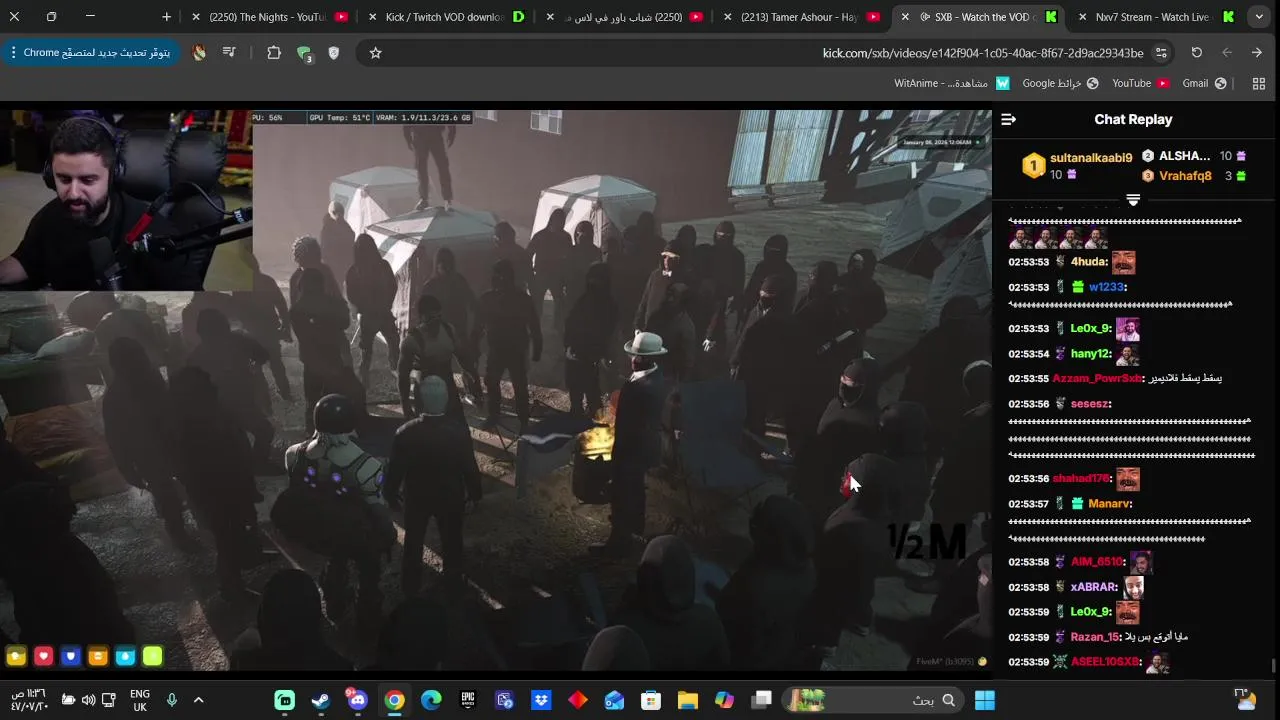Click the emote in shahad176's message
Image resolution: width=1280 pixels, height=720 pixels.
tap(1128, 479)
